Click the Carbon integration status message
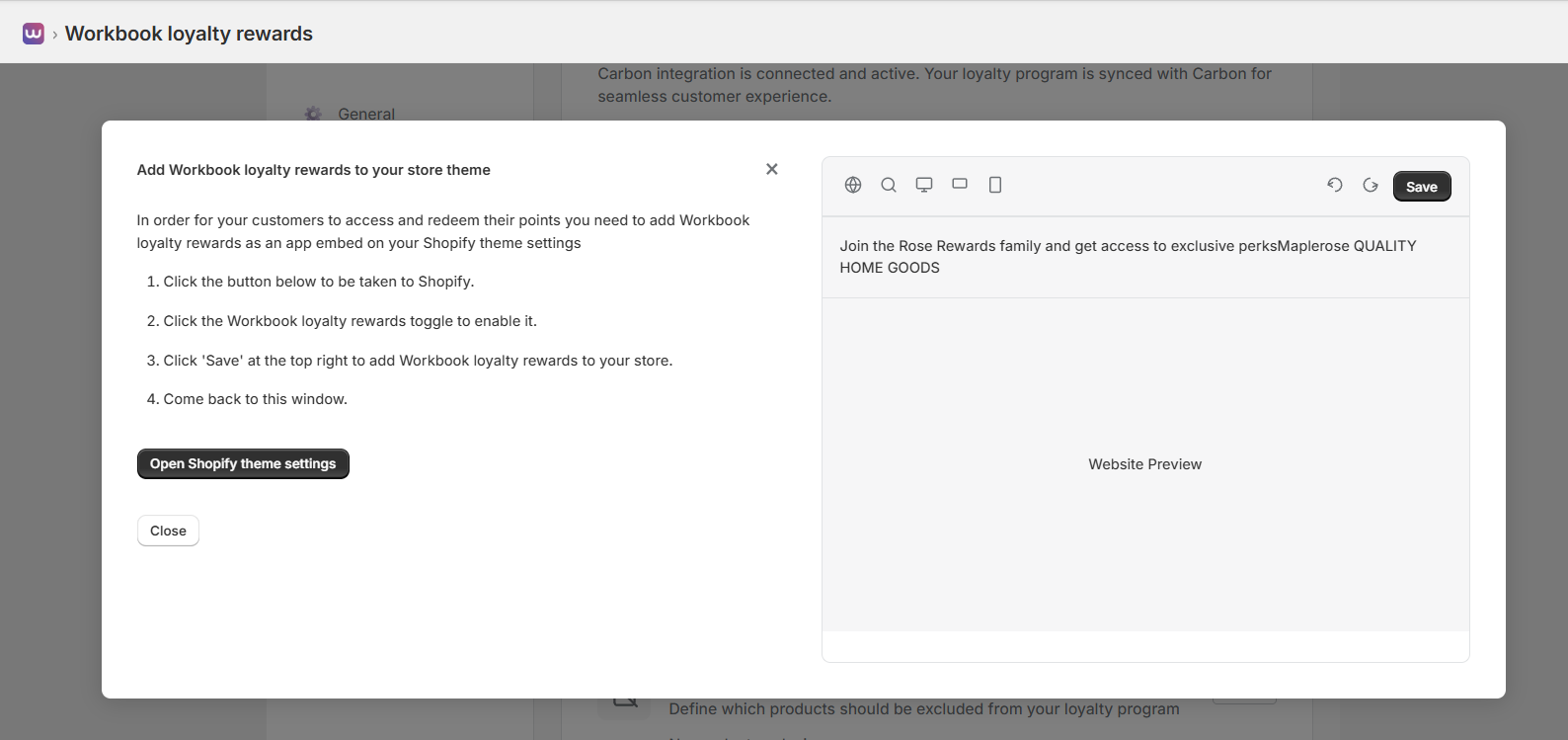1568x740 pixels. pyautogui.click(x=934, y=84)
